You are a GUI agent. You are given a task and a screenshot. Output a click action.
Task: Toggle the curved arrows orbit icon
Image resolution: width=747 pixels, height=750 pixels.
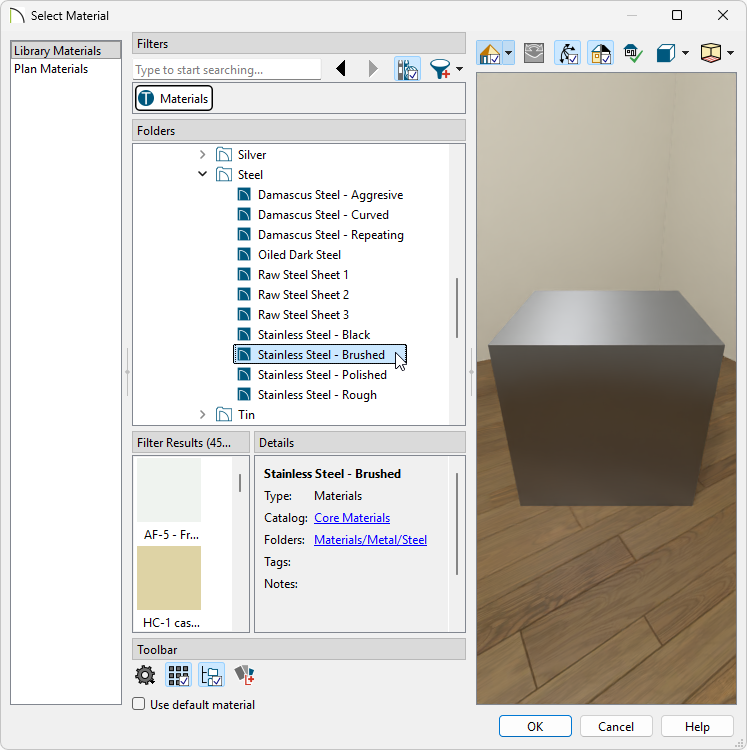(x=568, y=53)
